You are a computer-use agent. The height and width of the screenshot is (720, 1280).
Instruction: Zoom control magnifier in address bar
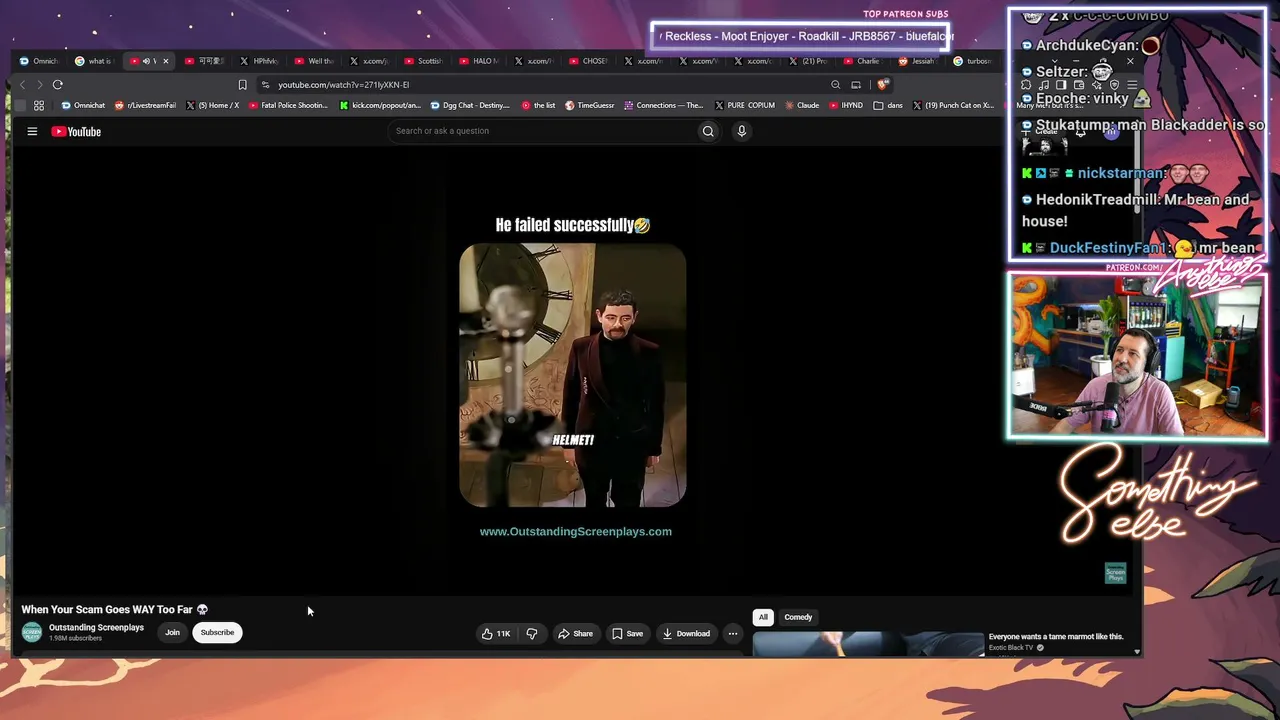point(835,85)
